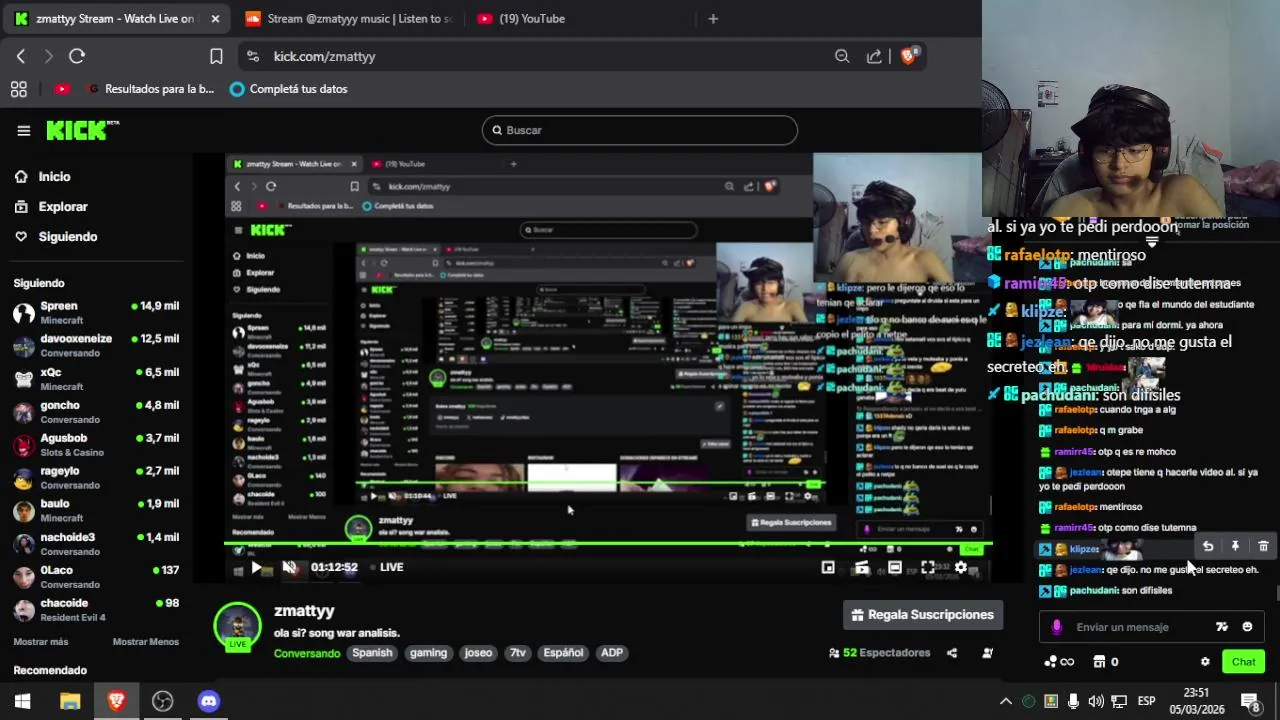Screen dimensions: 1280x720
Task: Focus the Buscar search box
Action: [640, 130]
